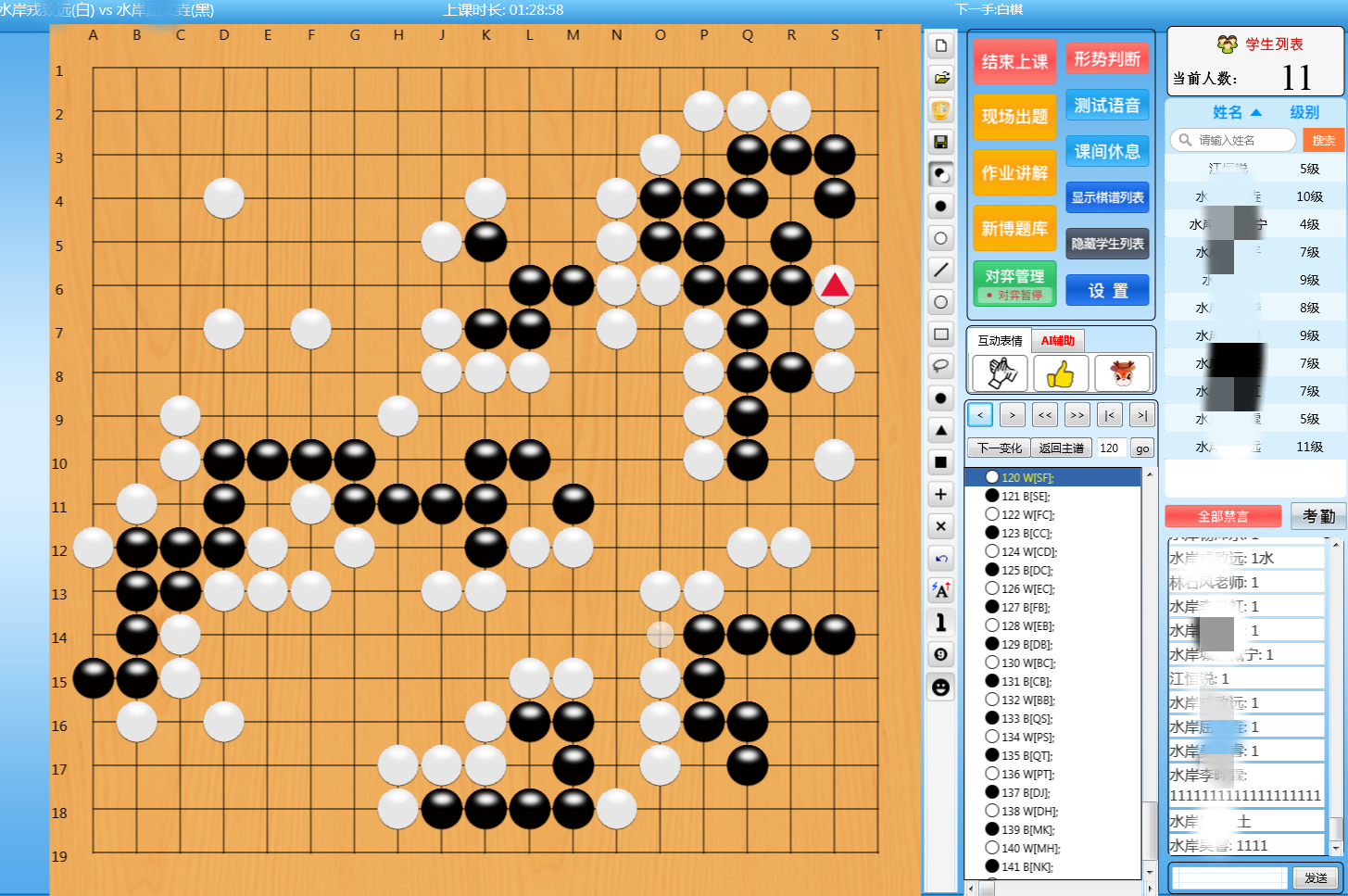Send the clapping hands reaction
Screen dimensions: 1348x896
point(1000,373)
